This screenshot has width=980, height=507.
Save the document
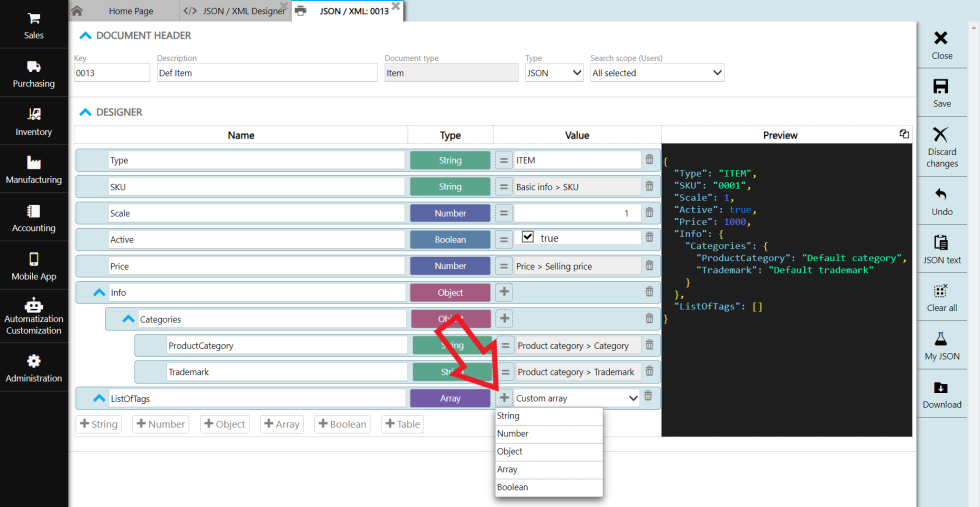(941, 93)
